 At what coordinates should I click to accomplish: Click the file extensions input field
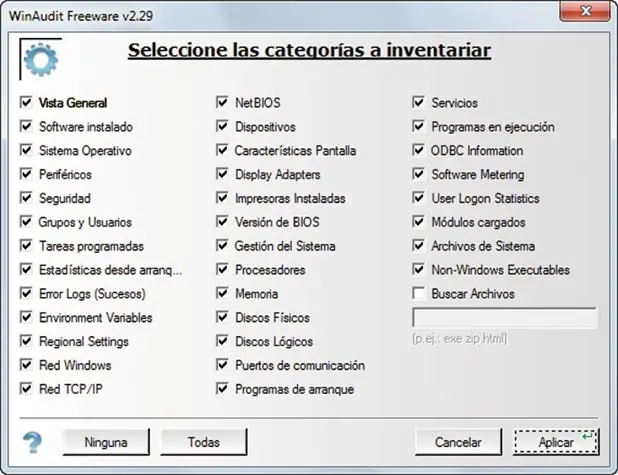point(505,318)
